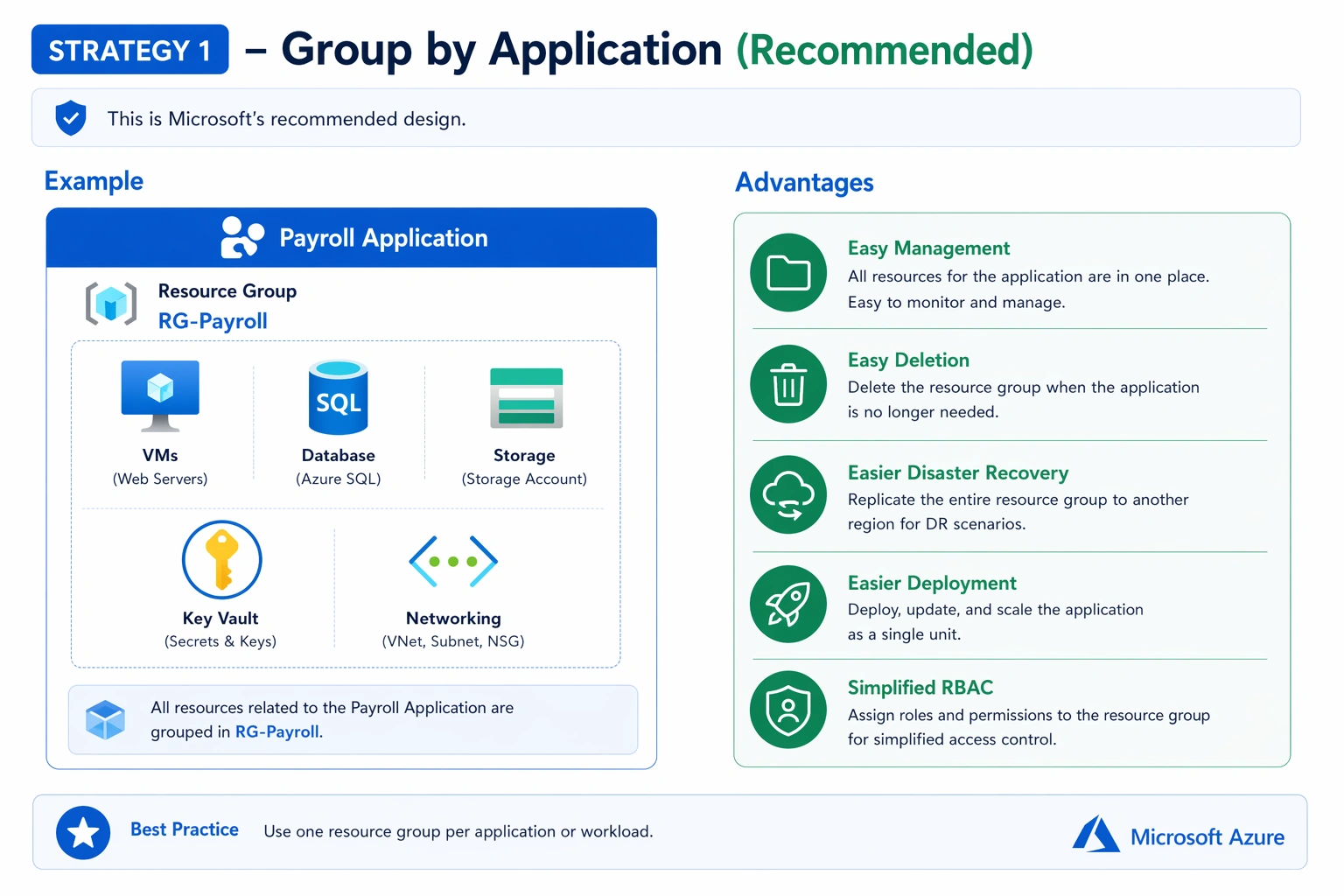The height and width of the screenshot is (896, 1344).
Task: Click the 'Easier Disaster Recovery' heading
Action: [x=958, y=472]
